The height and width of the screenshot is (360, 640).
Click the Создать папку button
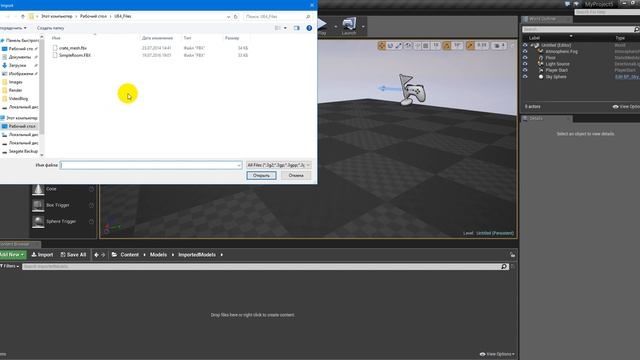(51, 28)
